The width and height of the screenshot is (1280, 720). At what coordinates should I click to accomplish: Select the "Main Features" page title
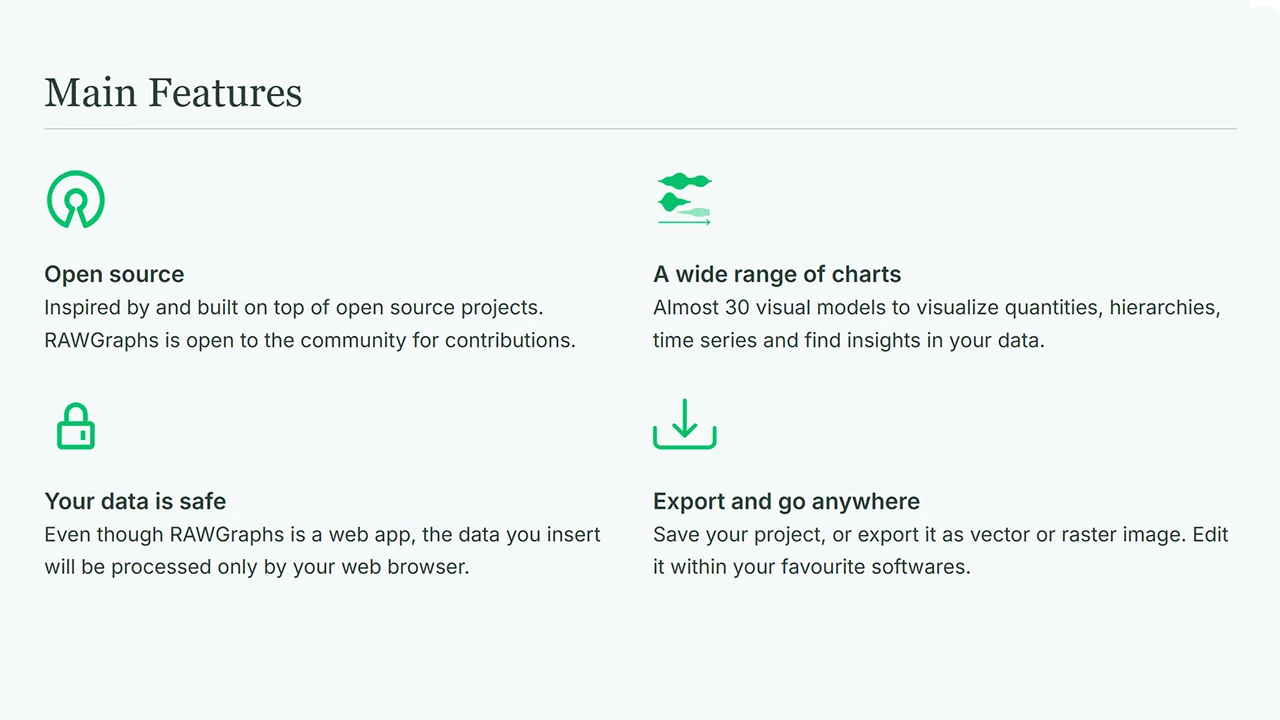[173, 93]
